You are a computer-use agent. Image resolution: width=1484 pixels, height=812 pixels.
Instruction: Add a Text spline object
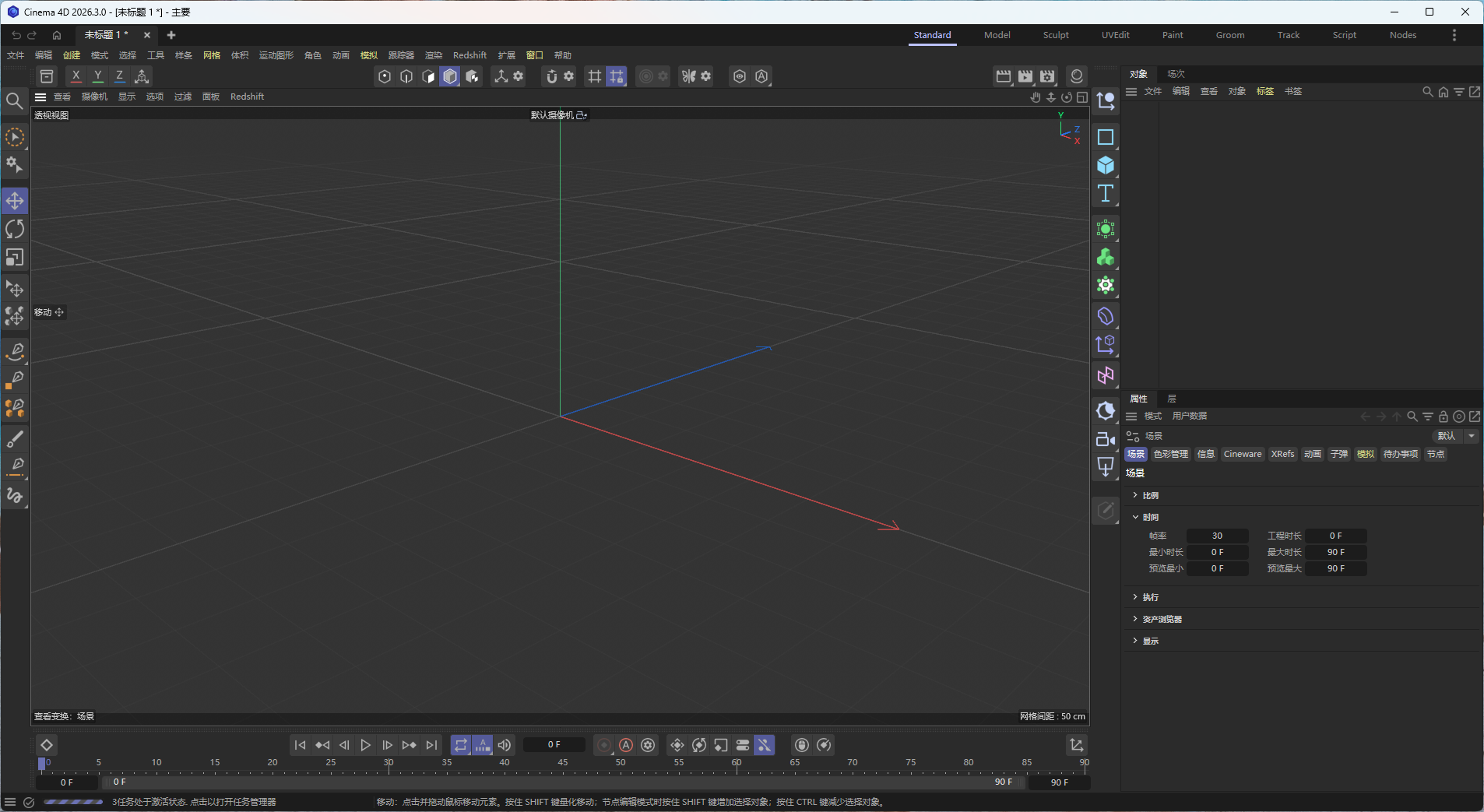pos(1106,194)
